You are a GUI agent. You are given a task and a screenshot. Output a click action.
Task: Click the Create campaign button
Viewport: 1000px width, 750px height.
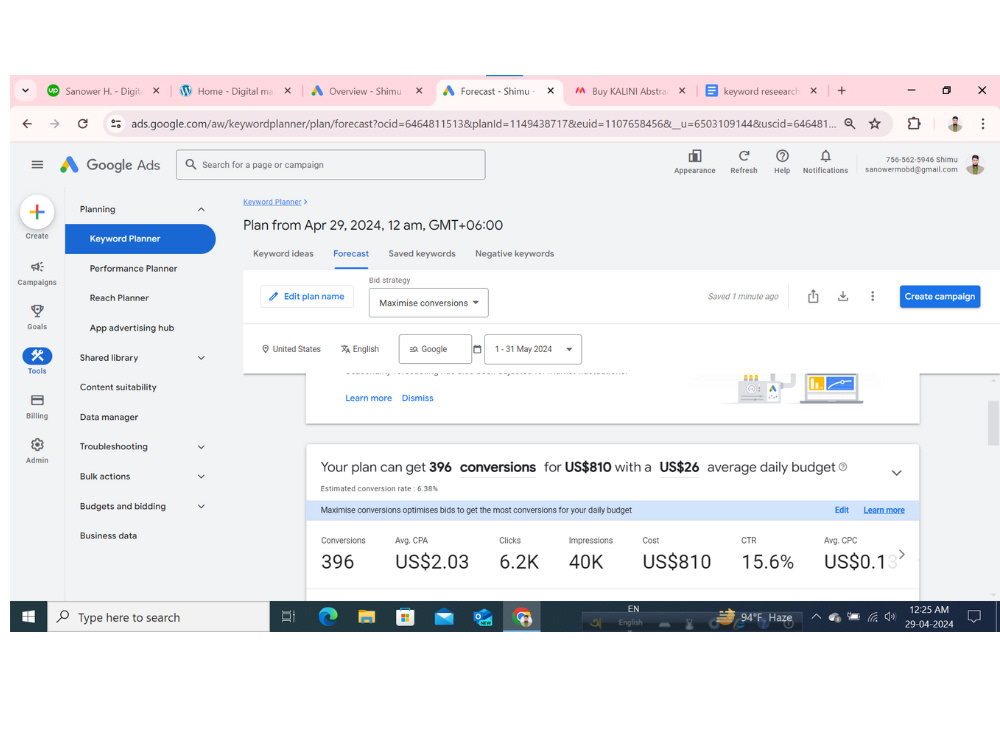click(x=939, y=297)
